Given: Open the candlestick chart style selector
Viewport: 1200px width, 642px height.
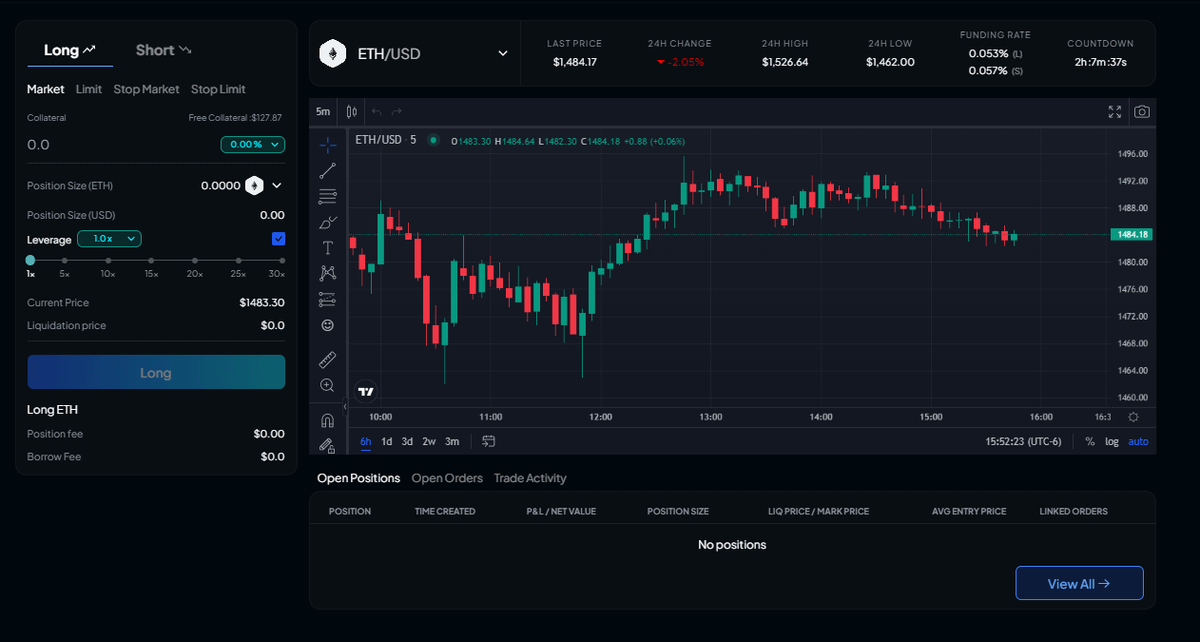Looking at the screenshot, I should tap(351, 112).
